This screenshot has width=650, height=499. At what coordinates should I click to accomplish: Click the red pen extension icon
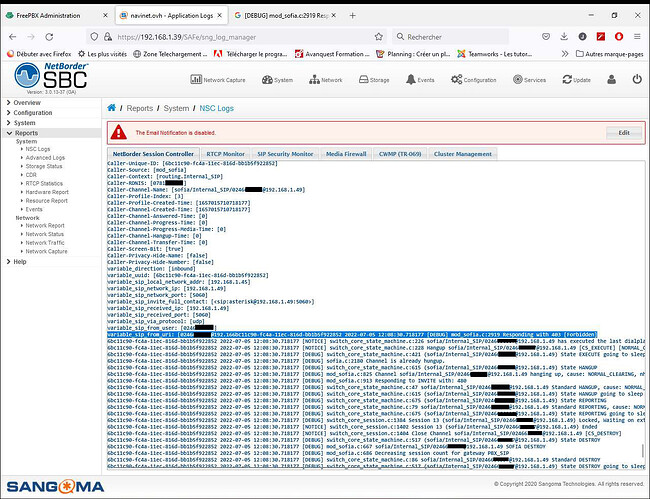601,36
